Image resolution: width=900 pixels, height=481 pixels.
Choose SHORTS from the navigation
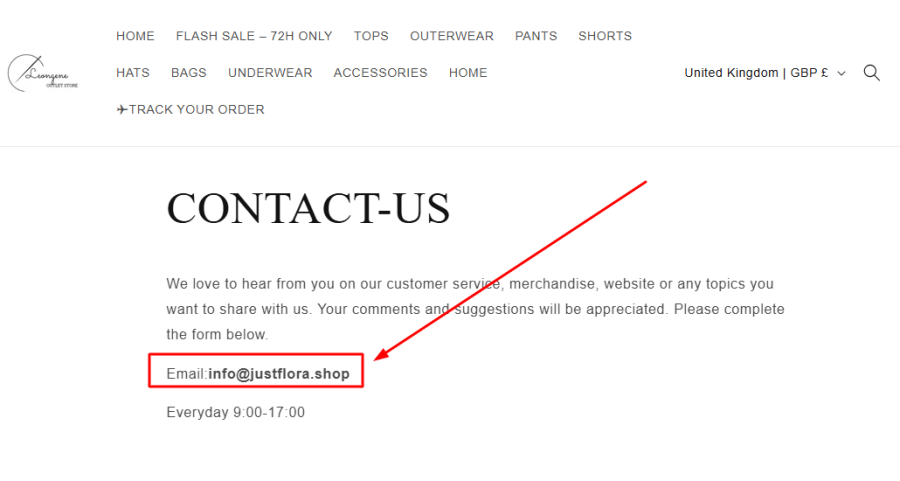[605, 36]
